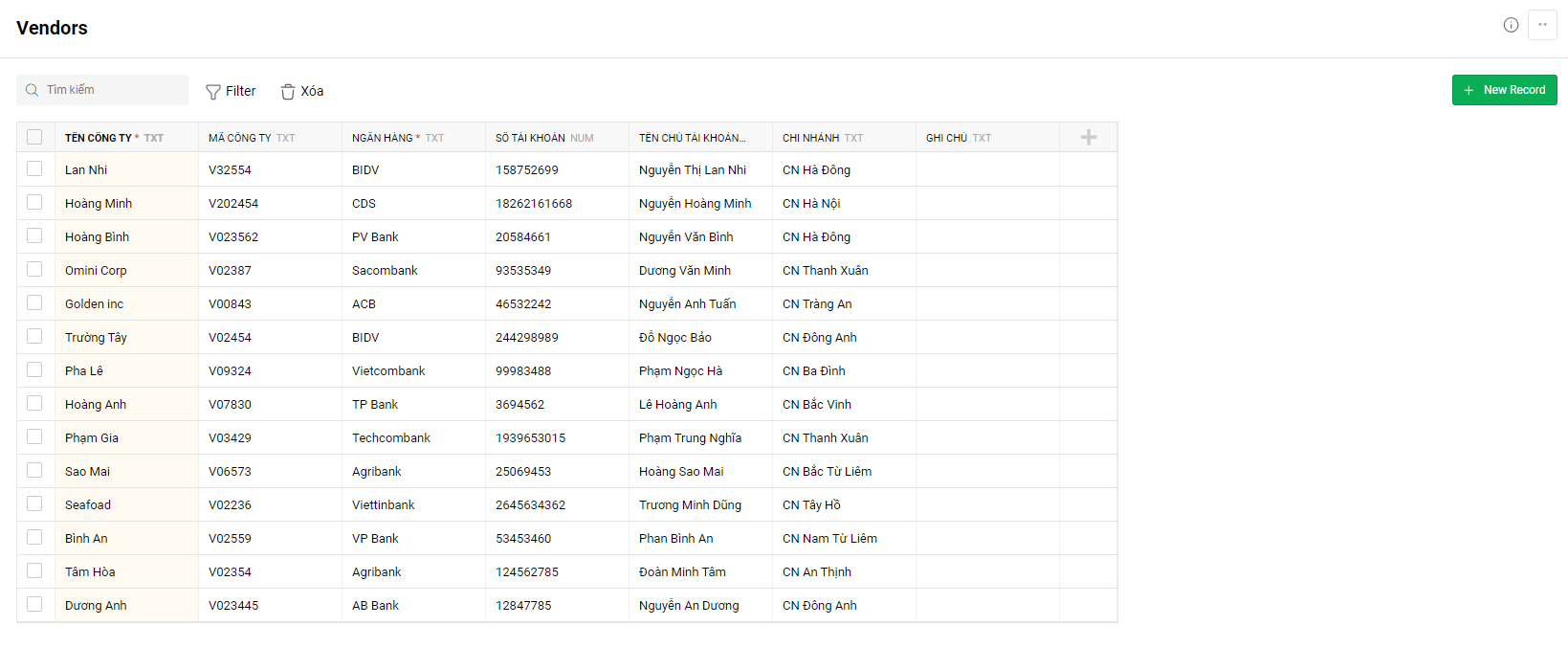Click the branch cell CN Hà Nội

[844, 203]
